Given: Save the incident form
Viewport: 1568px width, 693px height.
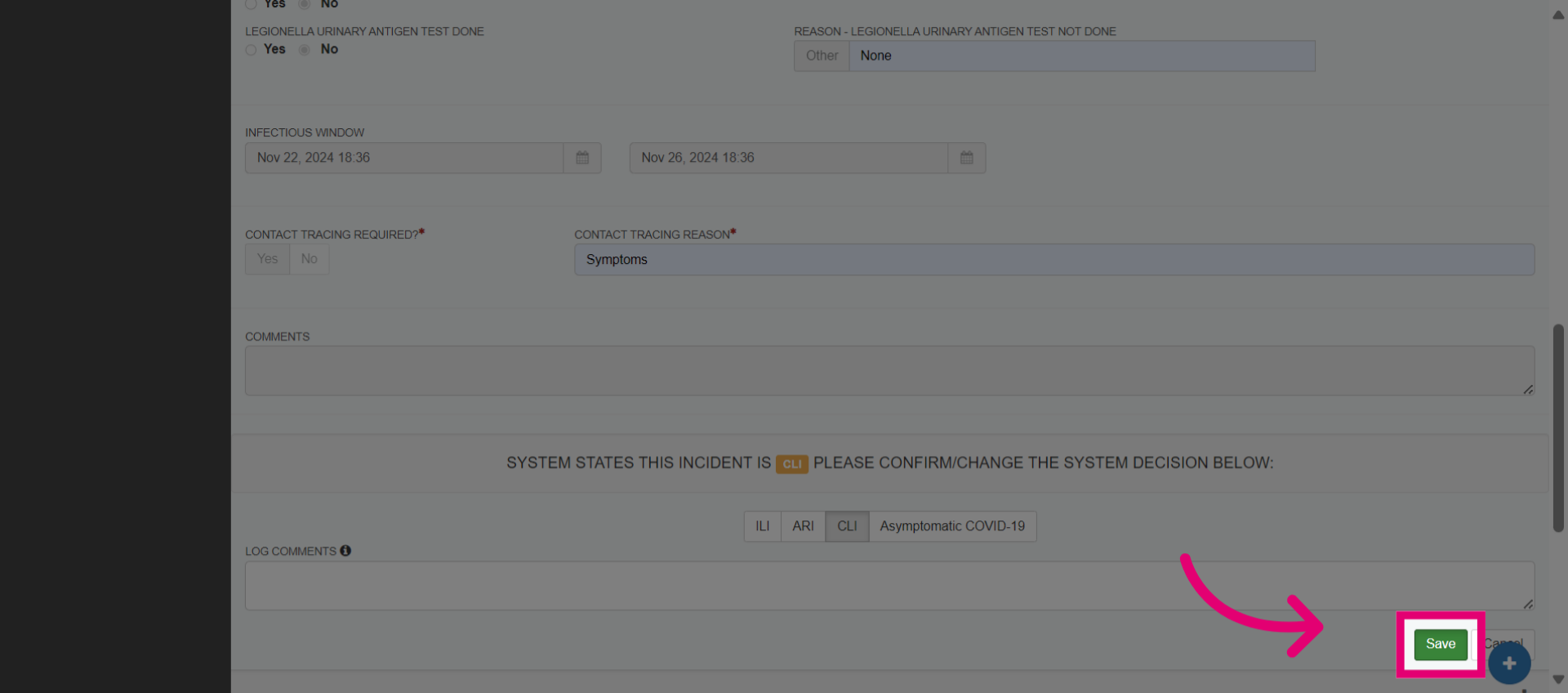Looking at the screenshot, I should tap(1441, 644).
